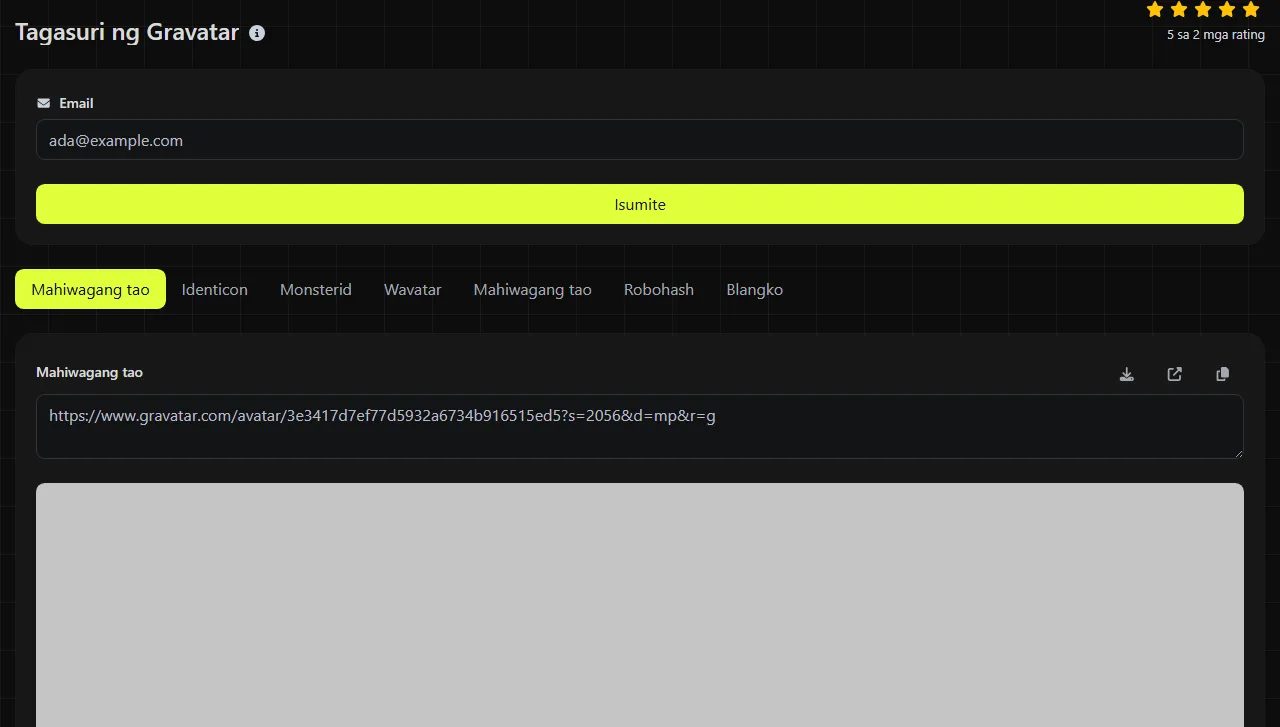
Task: Open the avatar URL in a new window
Action: tap(1175, 374)
